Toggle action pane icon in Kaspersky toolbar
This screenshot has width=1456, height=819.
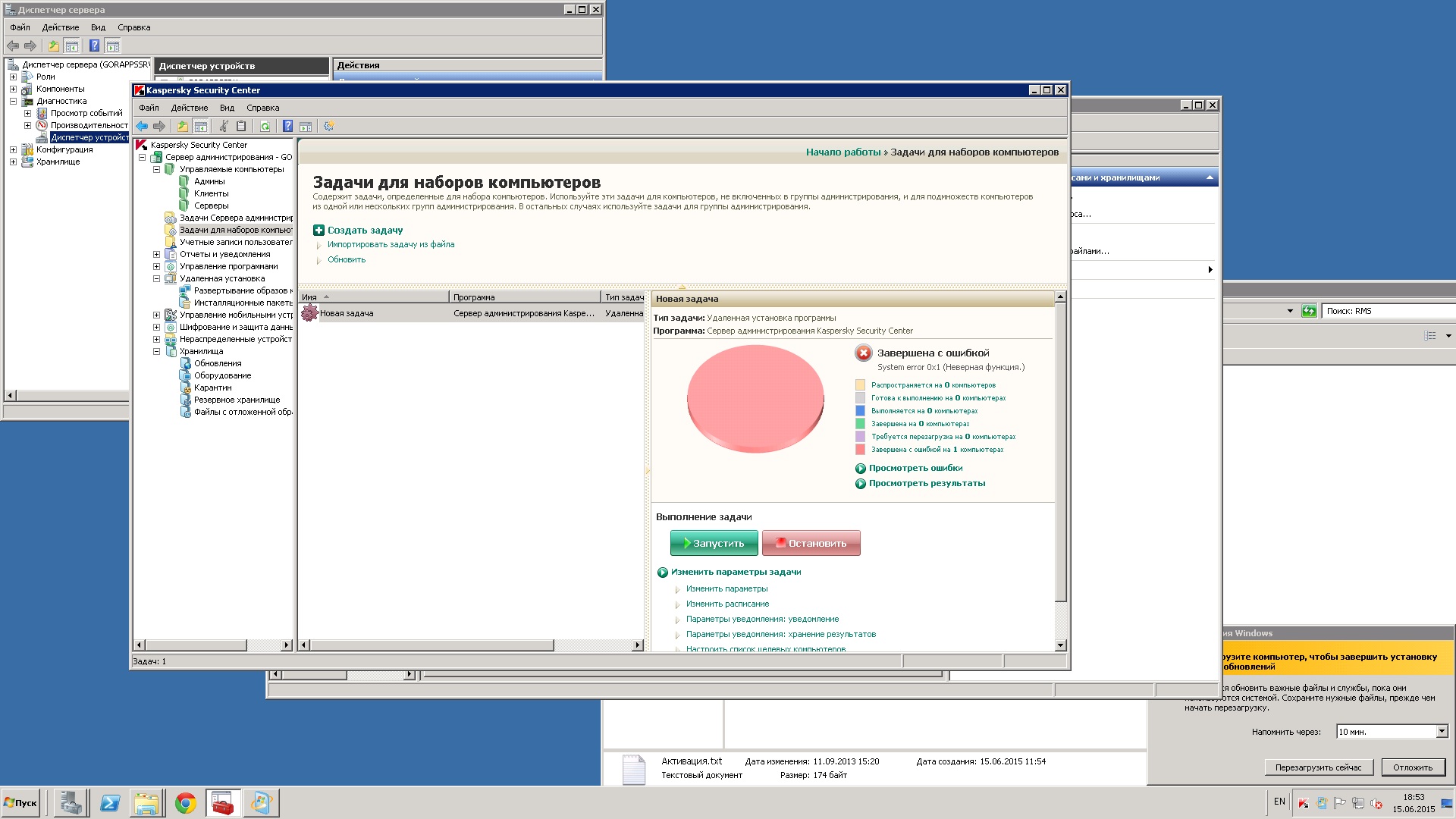pos(306,126)
